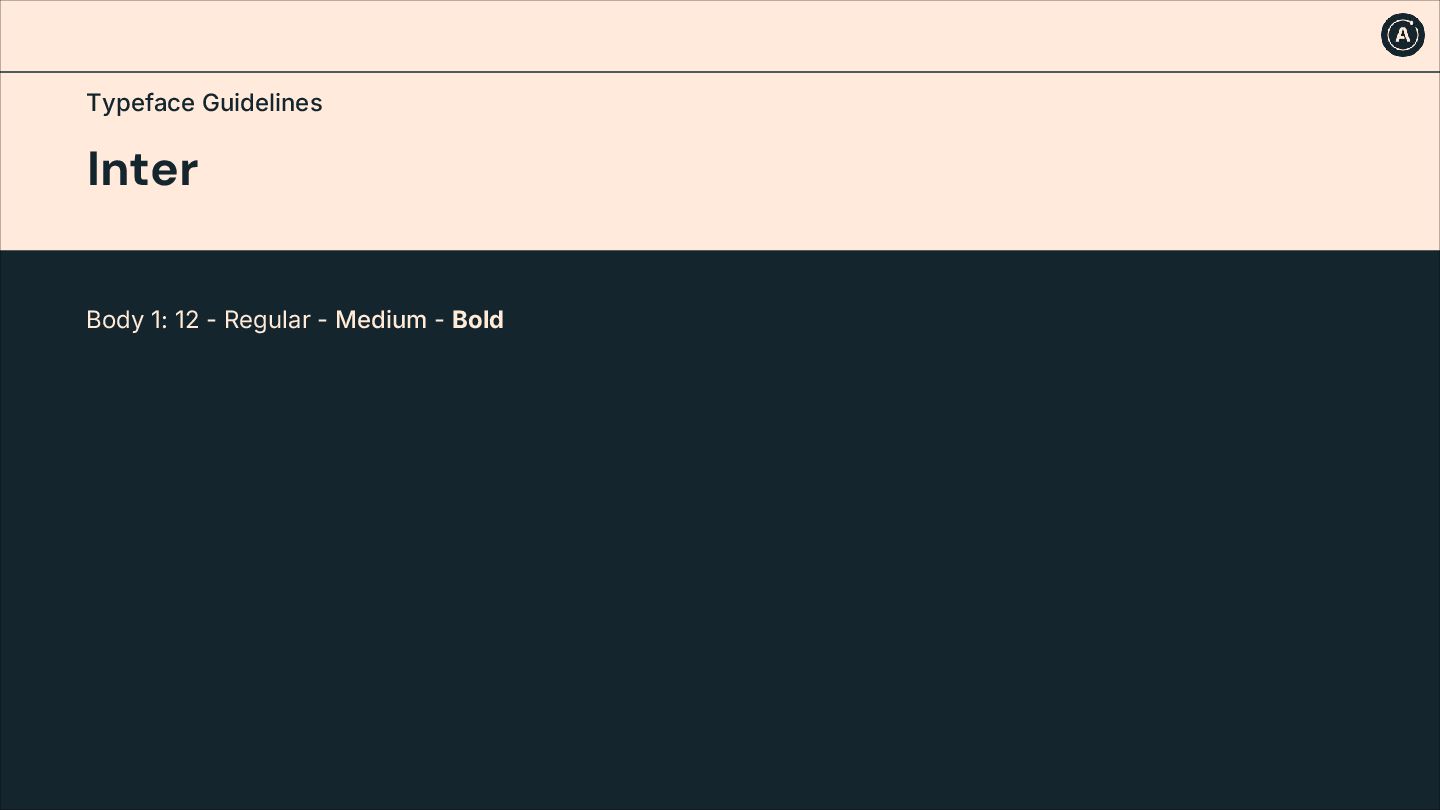The width and height of the screenshot is (1440, 810).
Task: Select the word "Regular" weight label
Action: click(267, 320)
